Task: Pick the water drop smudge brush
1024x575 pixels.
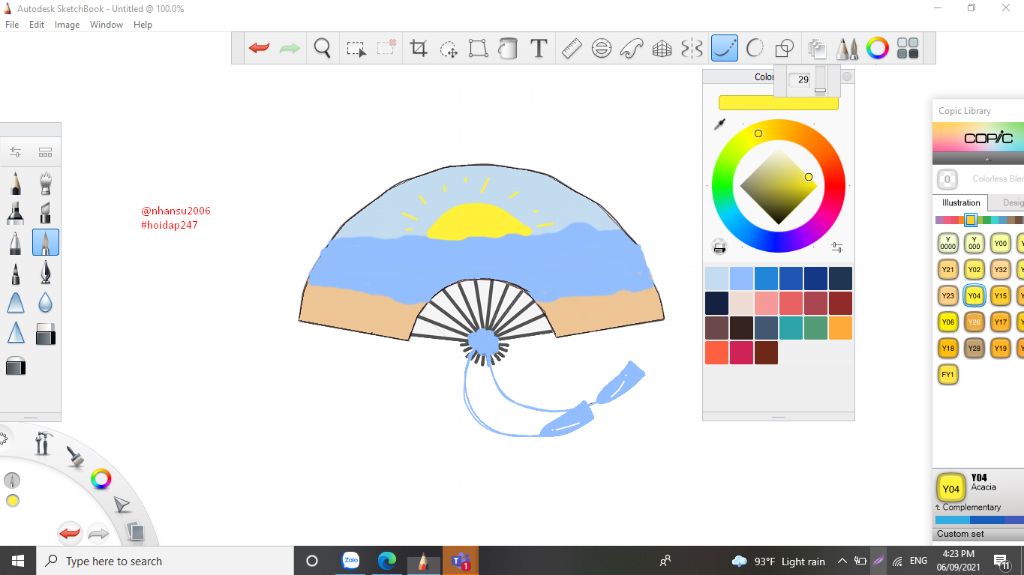Action: (45, 303)
